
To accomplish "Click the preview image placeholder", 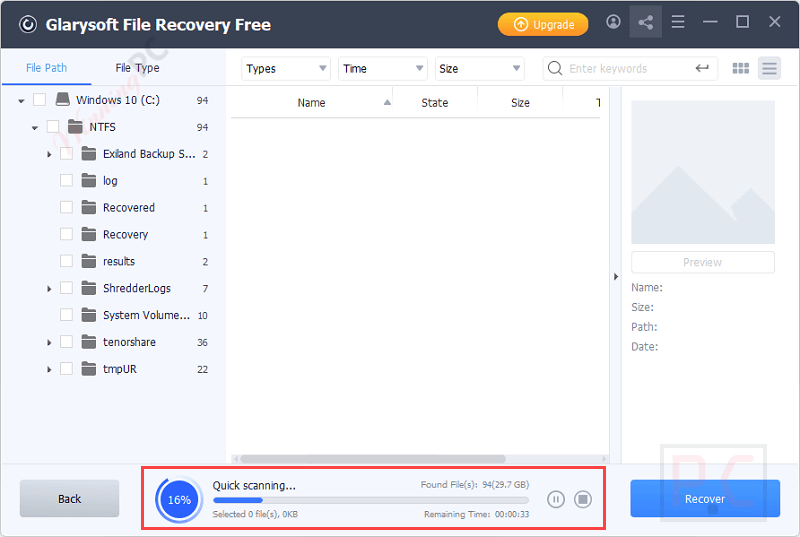I will pyautogui.click(x=703, y=172).
